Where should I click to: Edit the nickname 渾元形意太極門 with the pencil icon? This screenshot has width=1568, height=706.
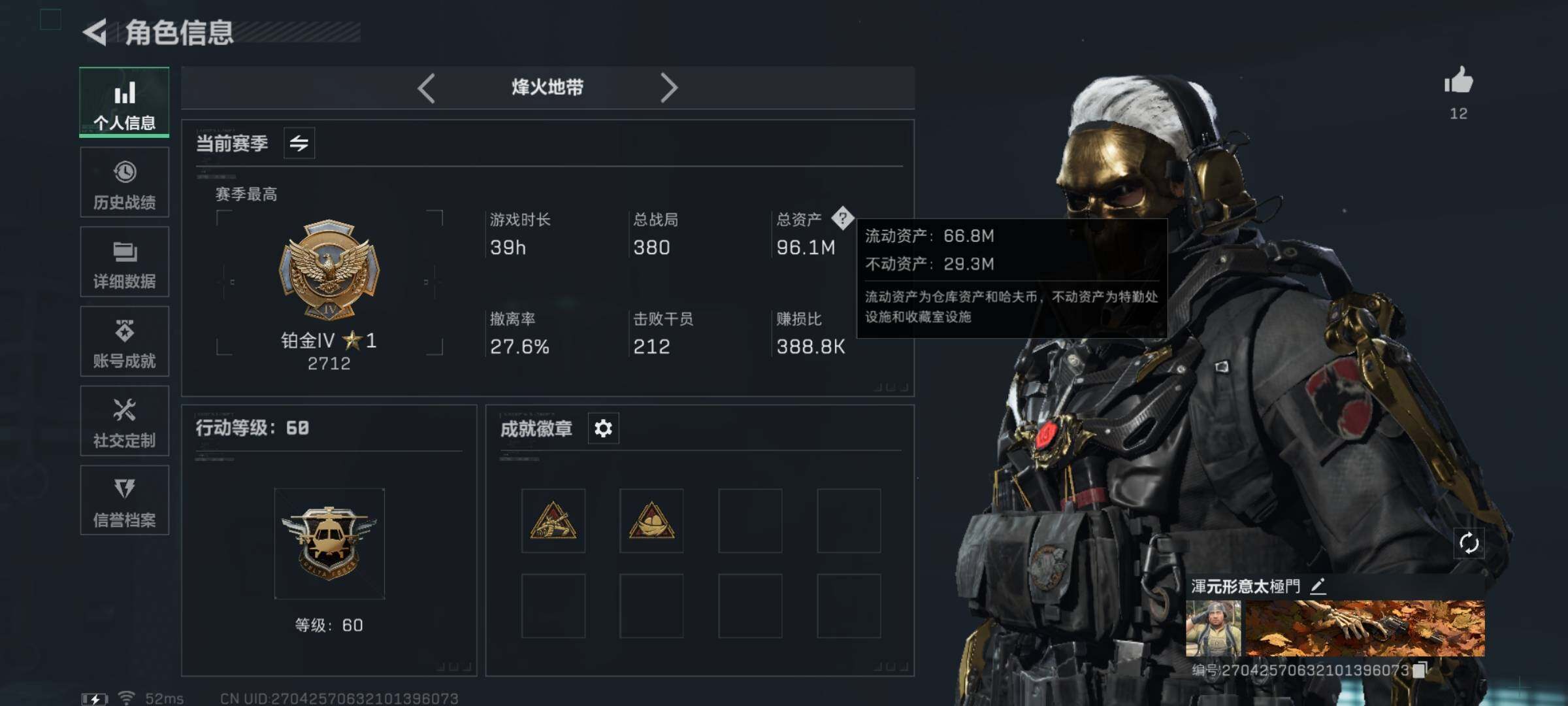[1318, 586]
